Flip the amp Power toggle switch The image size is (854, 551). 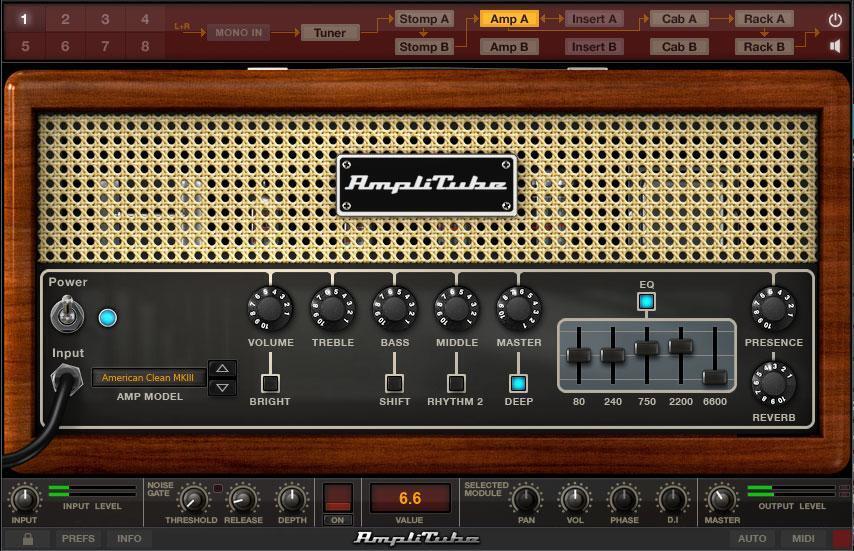point(67,314)
